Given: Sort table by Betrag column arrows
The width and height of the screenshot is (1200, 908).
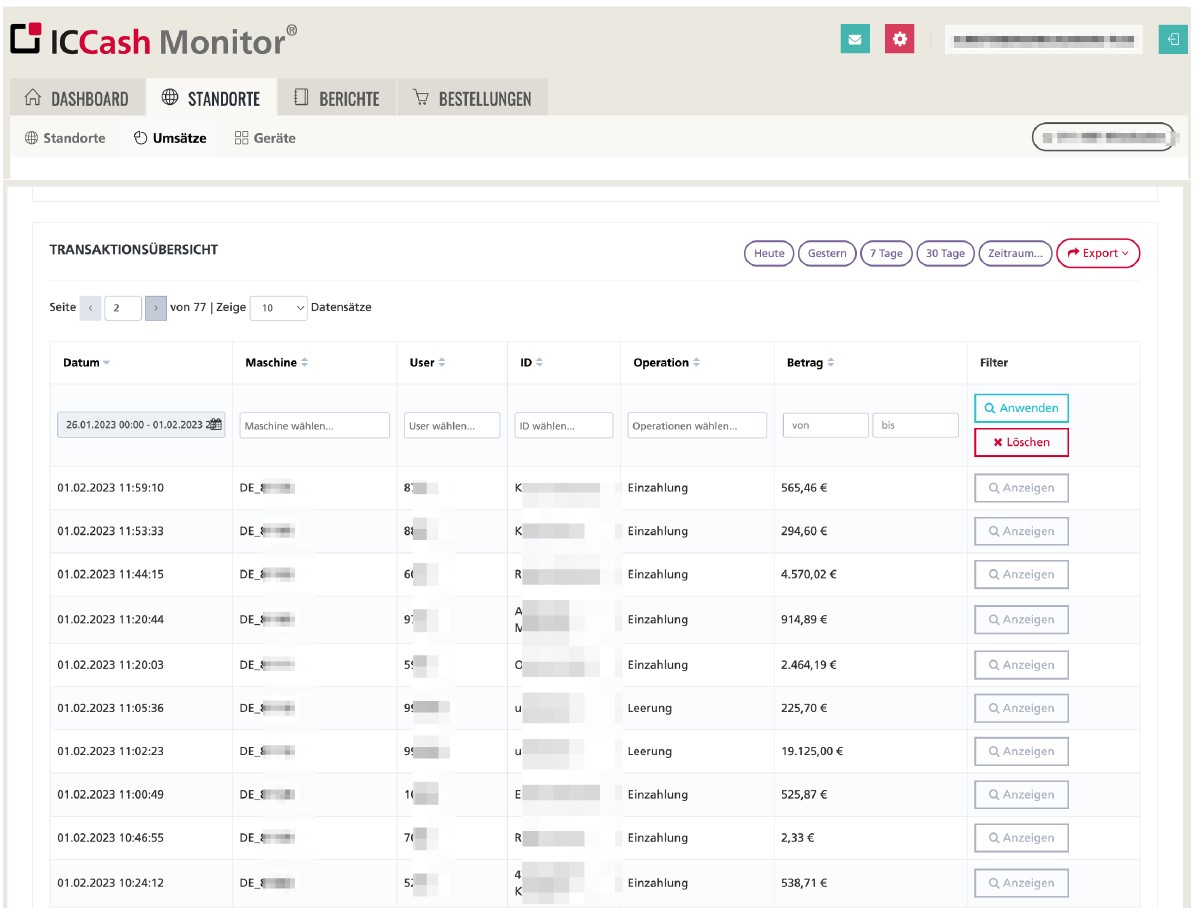Looking at the screenshot, I should (x=830, y=363).
